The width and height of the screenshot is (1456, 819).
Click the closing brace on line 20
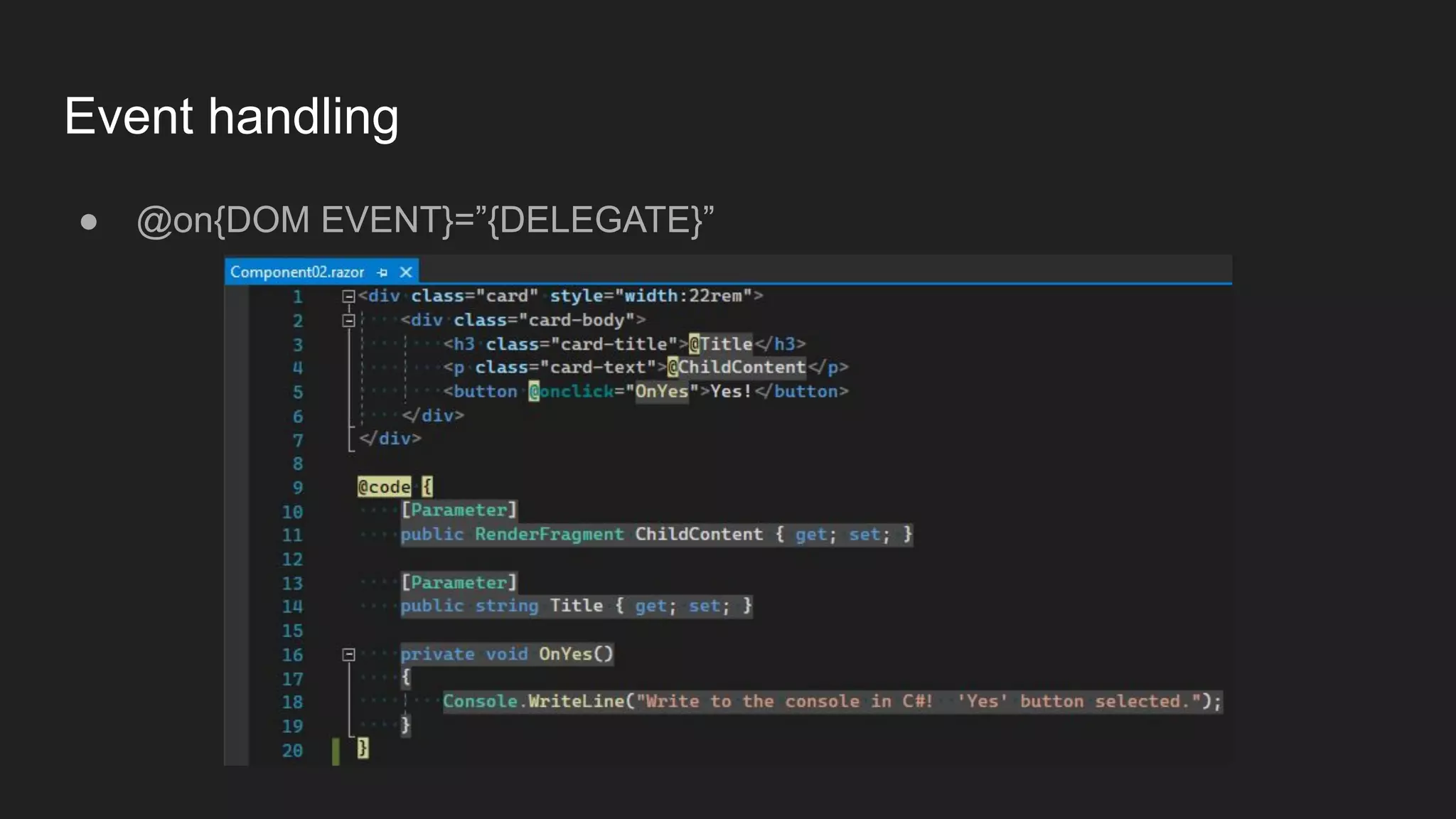(x=363, y=748)
